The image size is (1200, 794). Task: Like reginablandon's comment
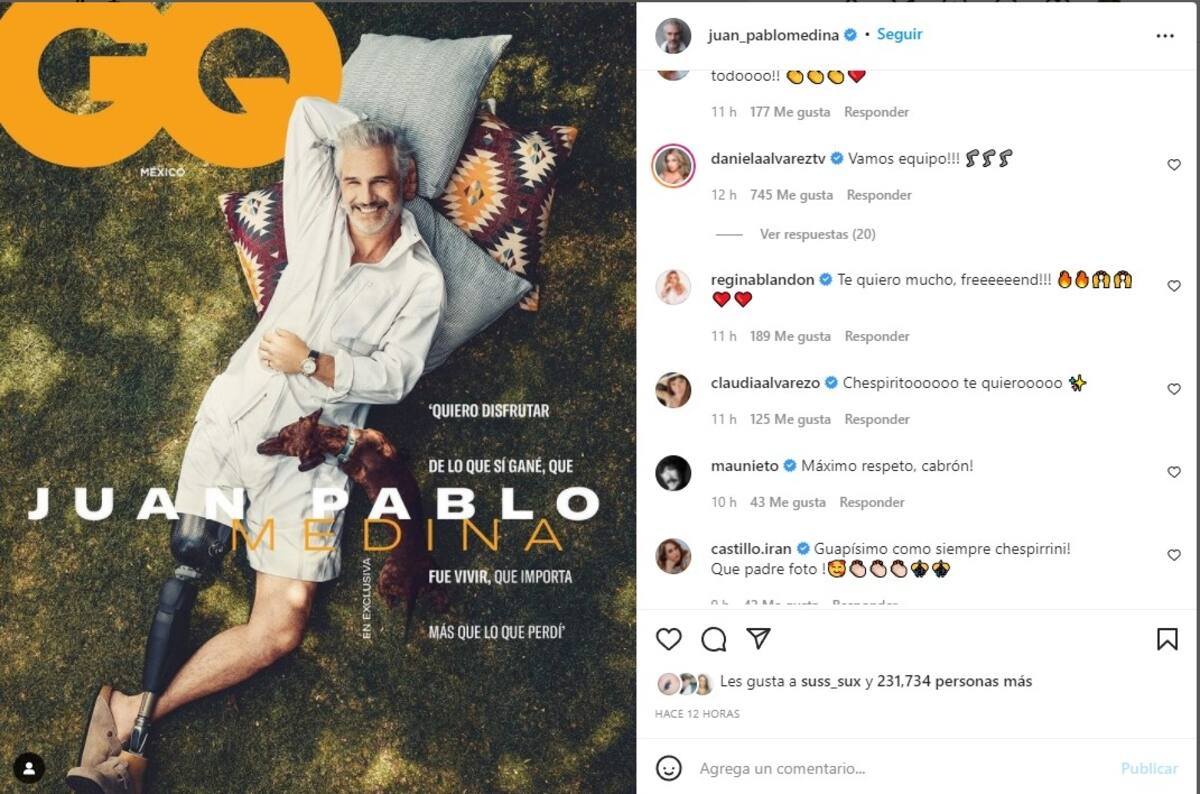[x=1174, y=286]
